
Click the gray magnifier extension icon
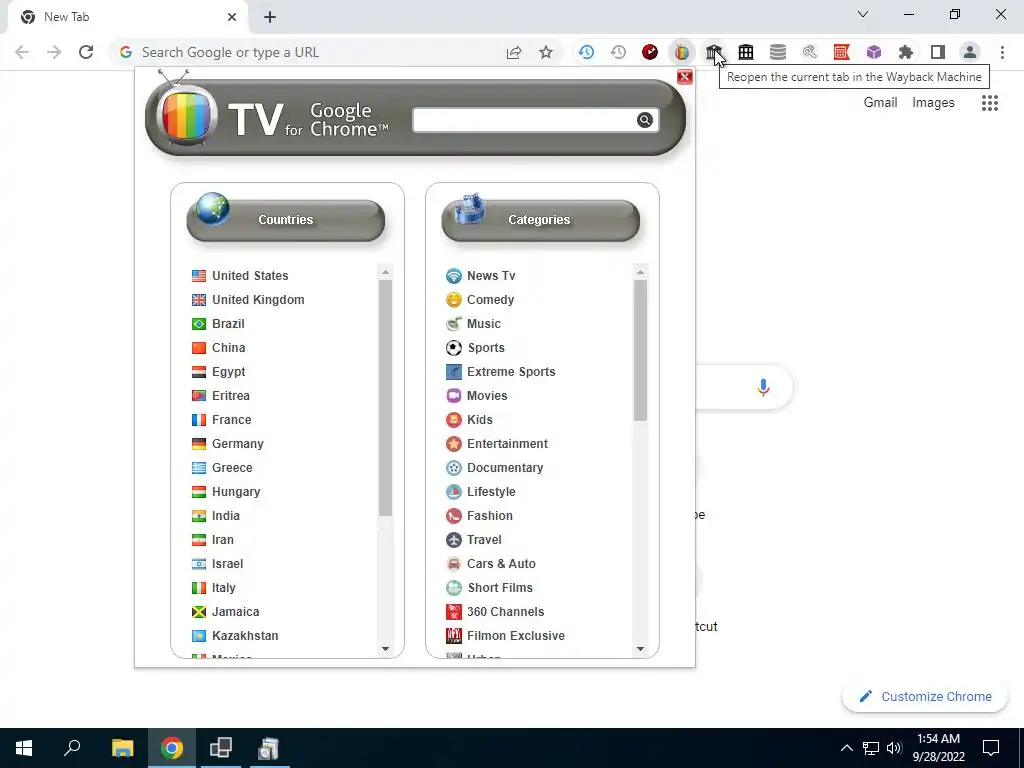[x=809, y=52]
